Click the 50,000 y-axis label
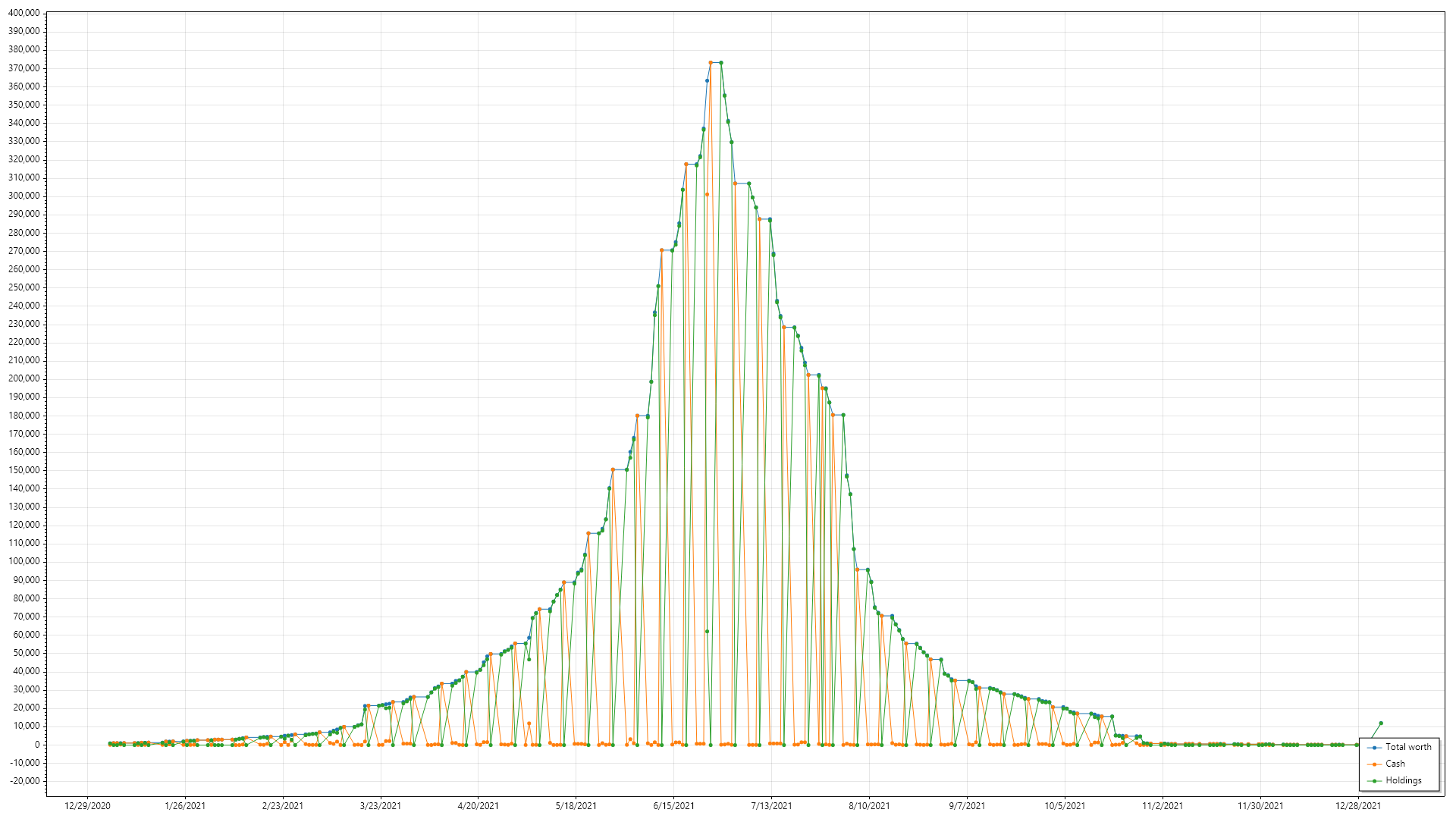 [26, 653]
